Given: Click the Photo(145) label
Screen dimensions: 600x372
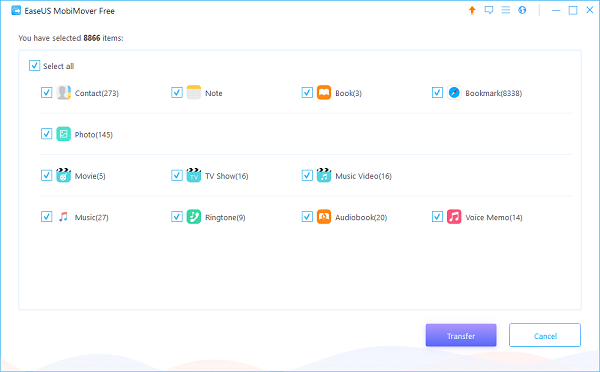Looking at the screenshot, I should click(94, 134).
